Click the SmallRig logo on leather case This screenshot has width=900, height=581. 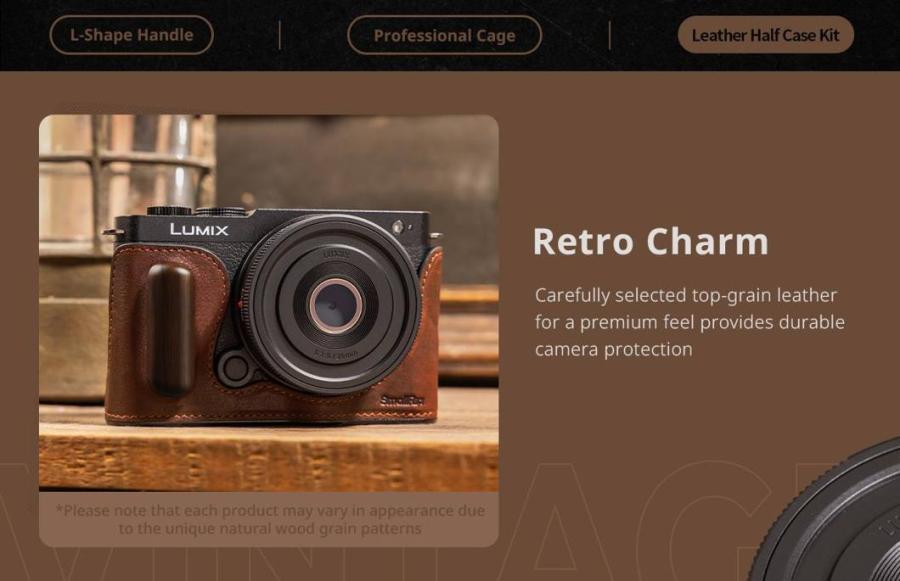pyautogui.click(x=402, y=400)
